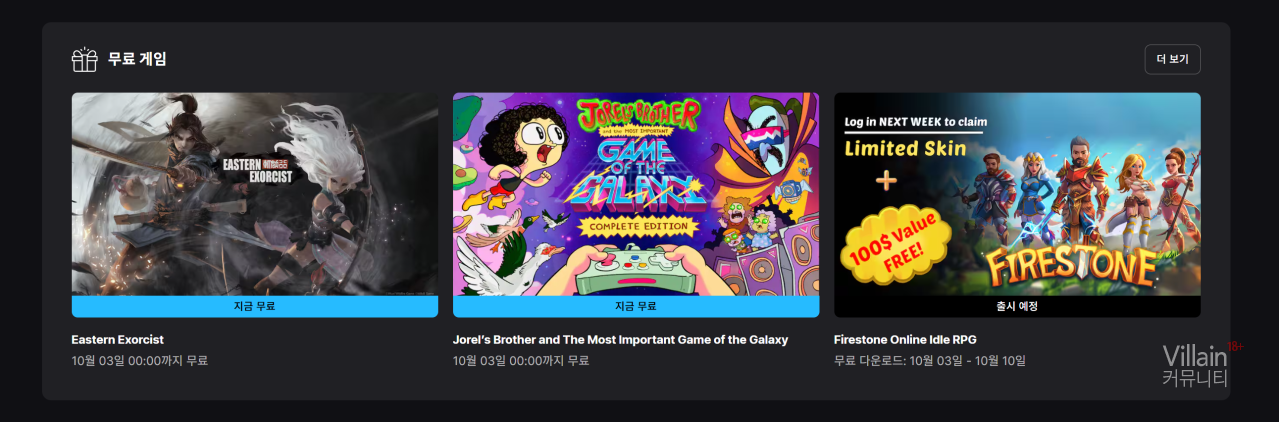Click the gift box icon beside 무료 게임
Screen dimensions: 1279x422
(84, 60)
